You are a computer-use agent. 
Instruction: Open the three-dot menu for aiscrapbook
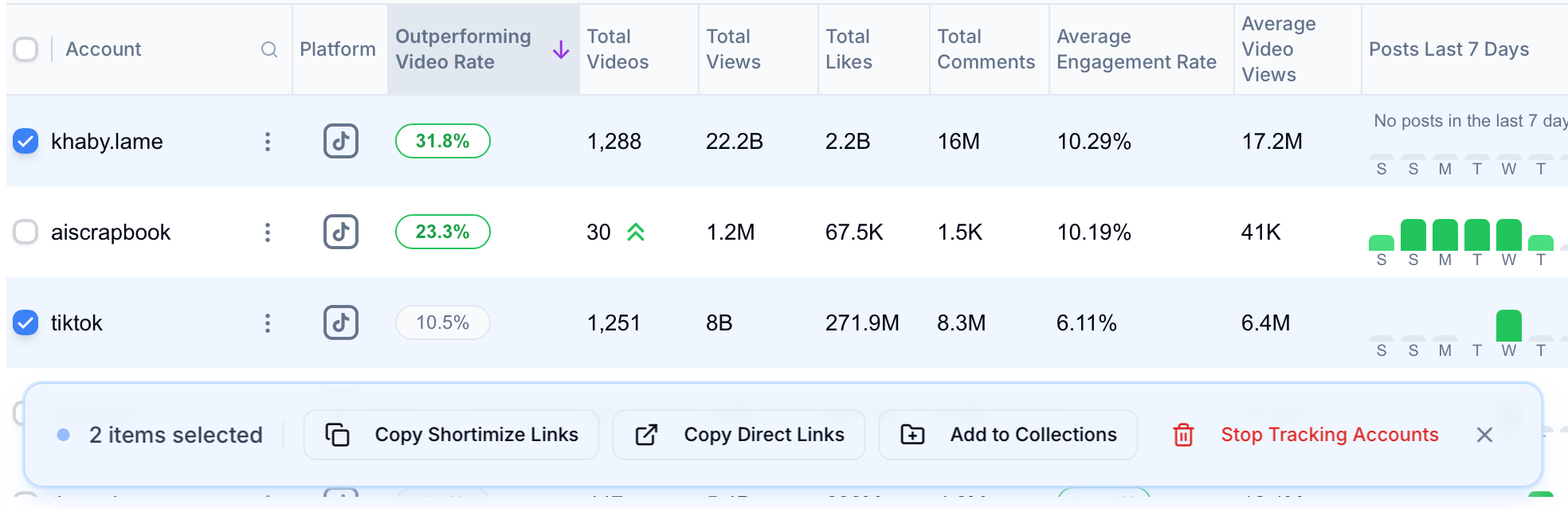(x=268, y=232)
